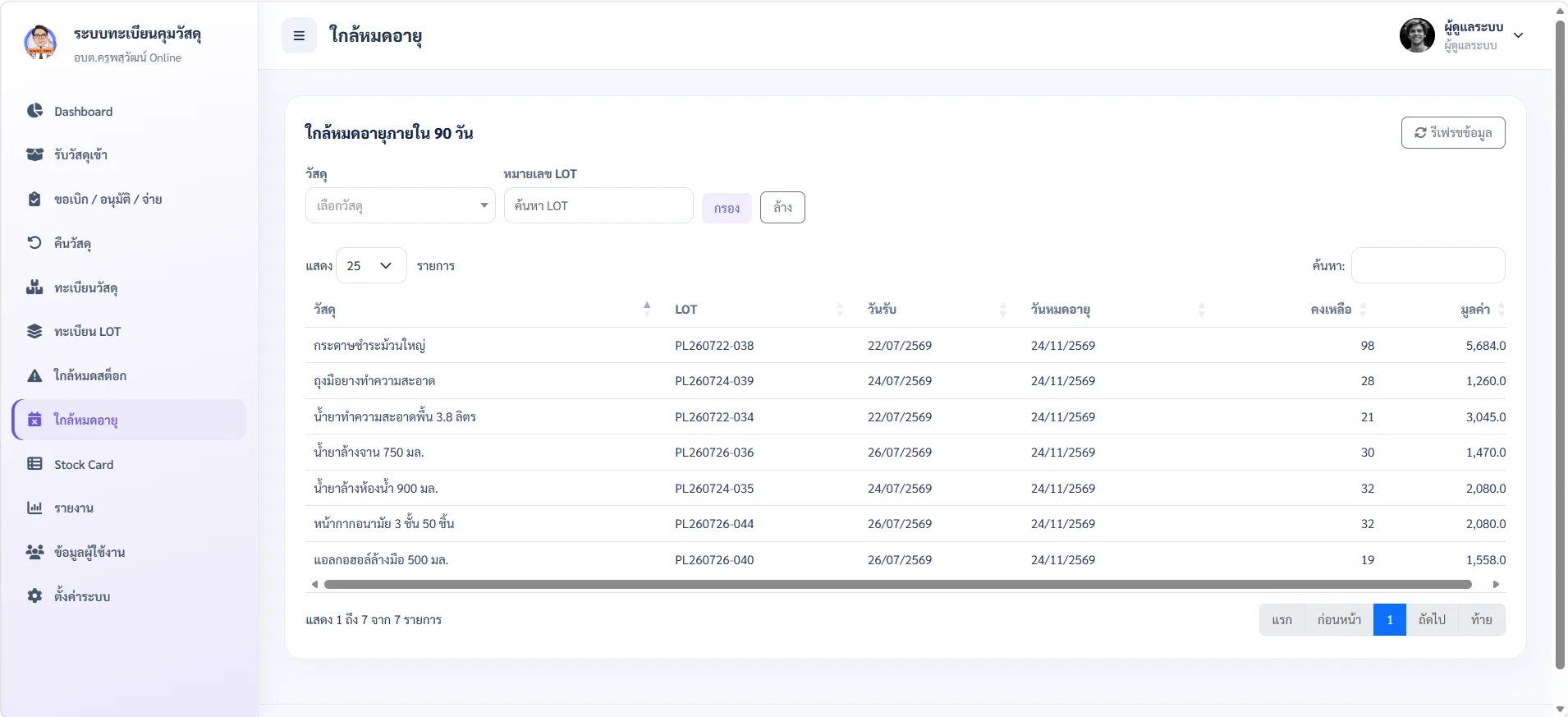Viewport: 1568px width, 717px height.
Task: Jump to แรก first page
Action: pyautogui.click(x=1282, y=619)
